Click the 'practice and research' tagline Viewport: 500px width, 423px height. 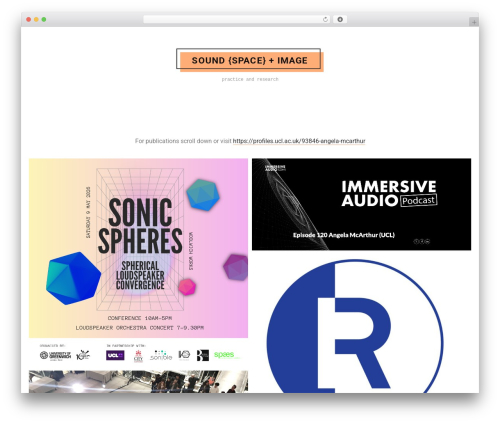(250, 79)
